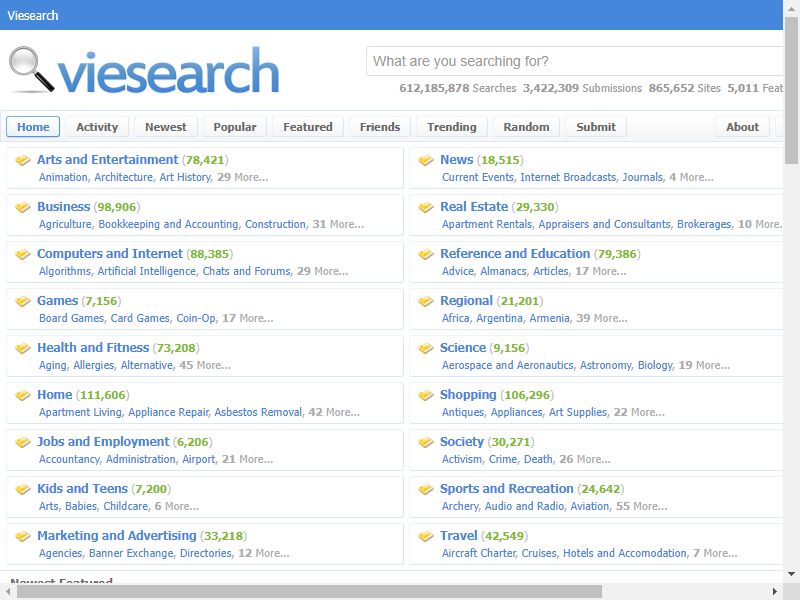Open the Popular tab

(235, 127)
